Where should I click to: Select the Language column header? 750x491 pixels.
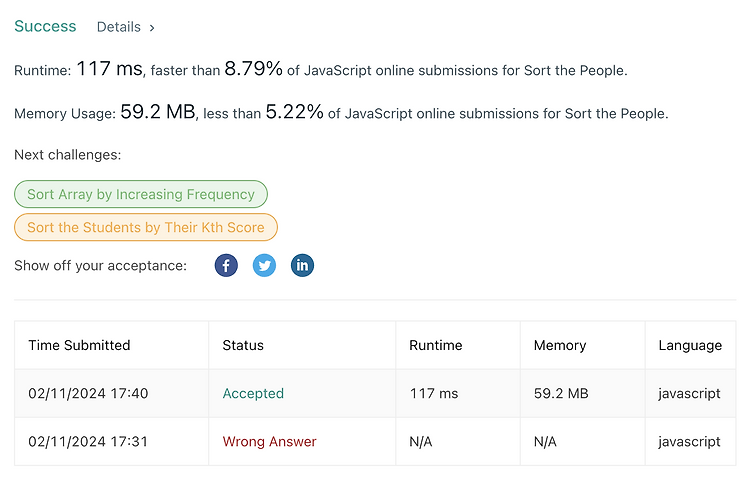pos(690,345)
